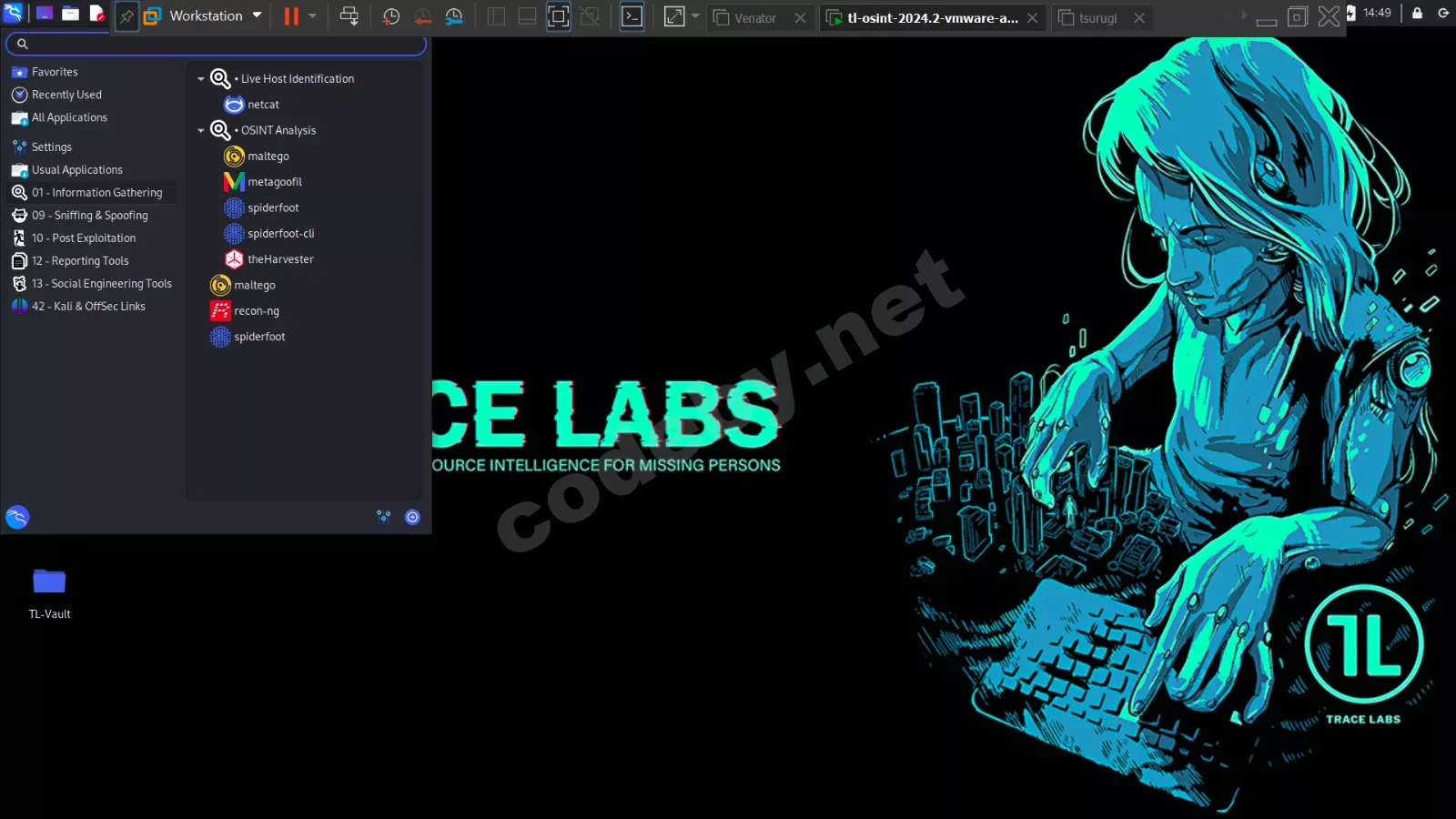Viewport: 1456px width, 819px height.
Task: Launch Maltego from the OSINT Analysis tools
Action: (268, 156)
